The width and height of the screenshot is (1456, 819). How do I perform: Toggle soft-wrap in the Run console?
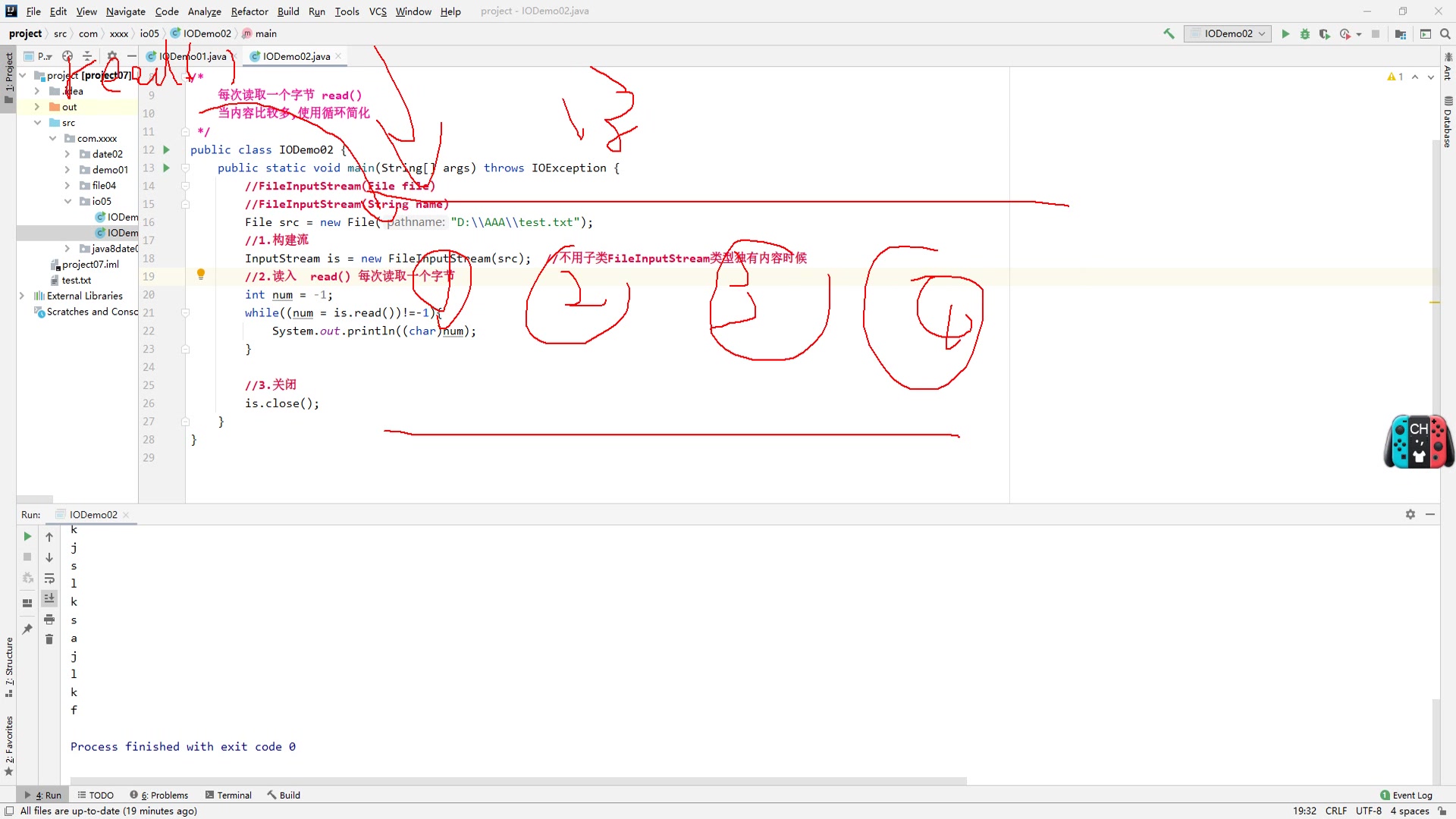pos(49,578)
